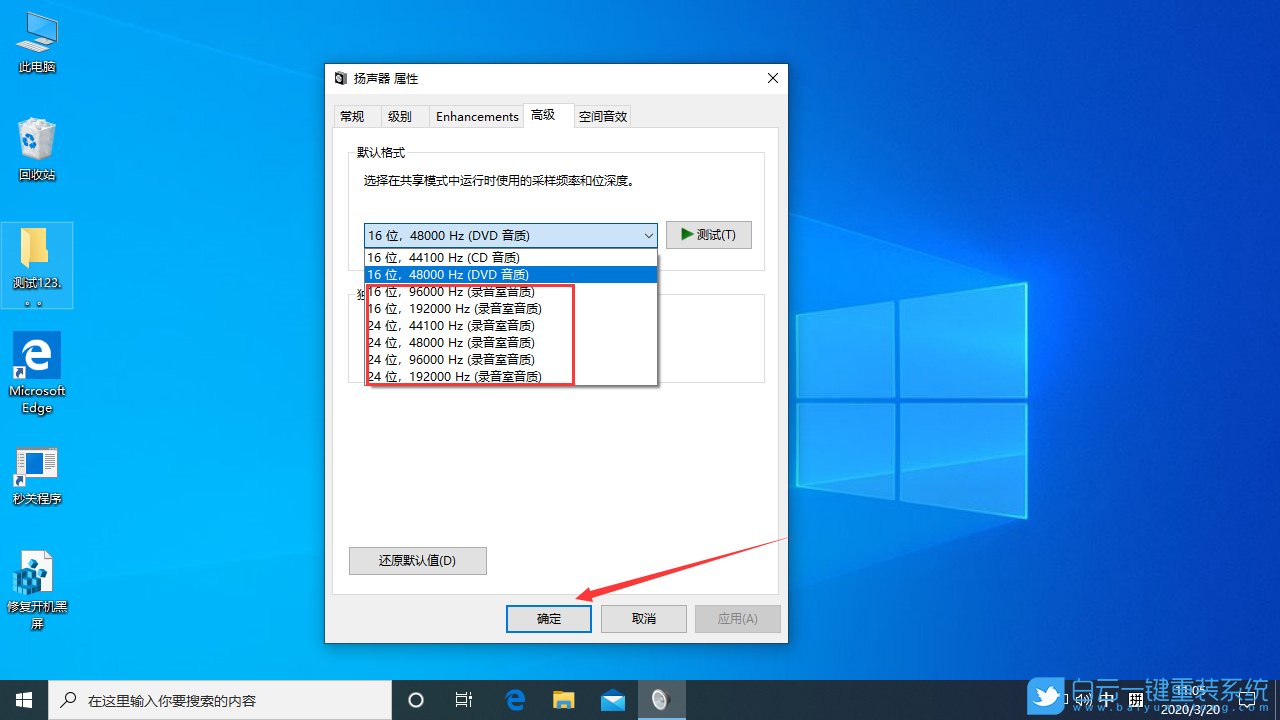Open the 秒关程序 desktop shortcut

tap(36, 465)
